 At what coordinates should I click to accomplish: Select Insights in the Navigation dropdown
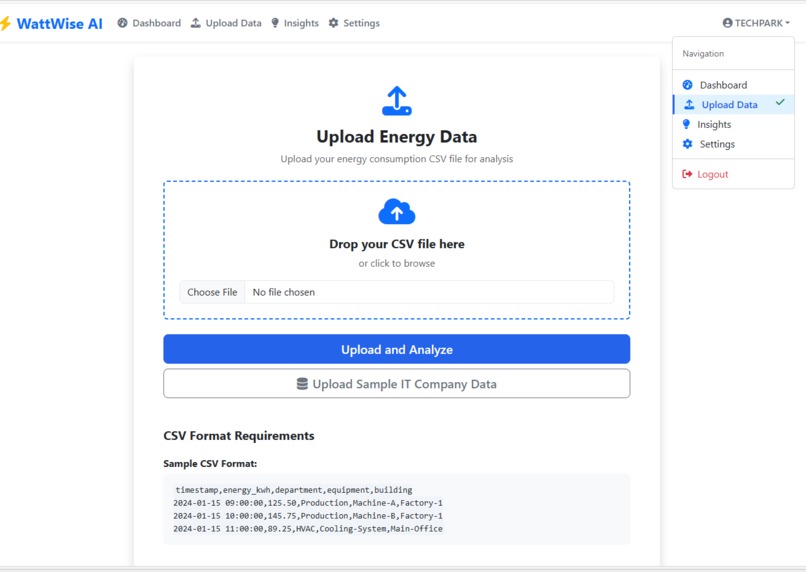[734, 124]
